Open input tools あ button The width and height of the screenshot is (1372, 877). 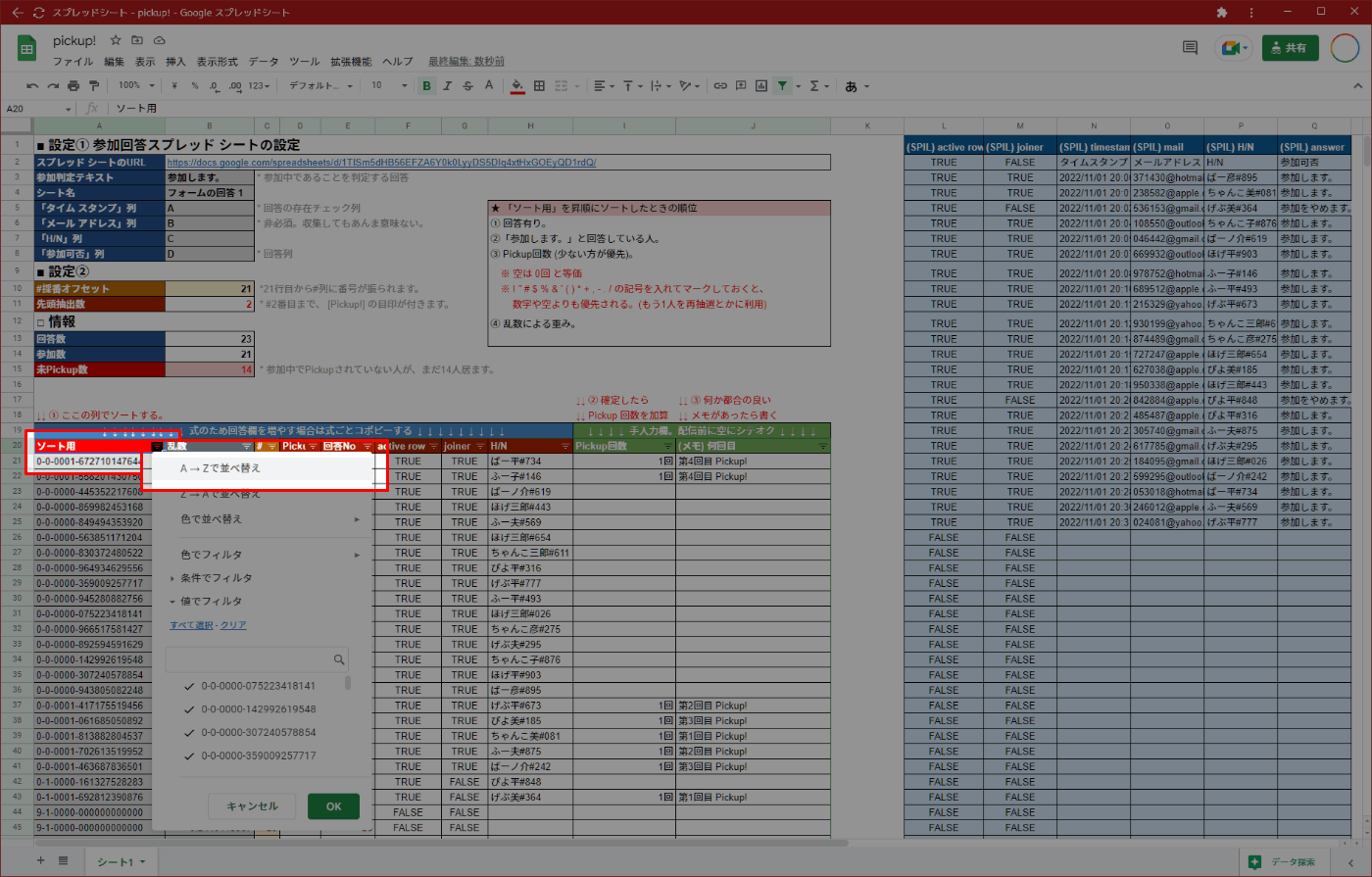pos(851,86)
